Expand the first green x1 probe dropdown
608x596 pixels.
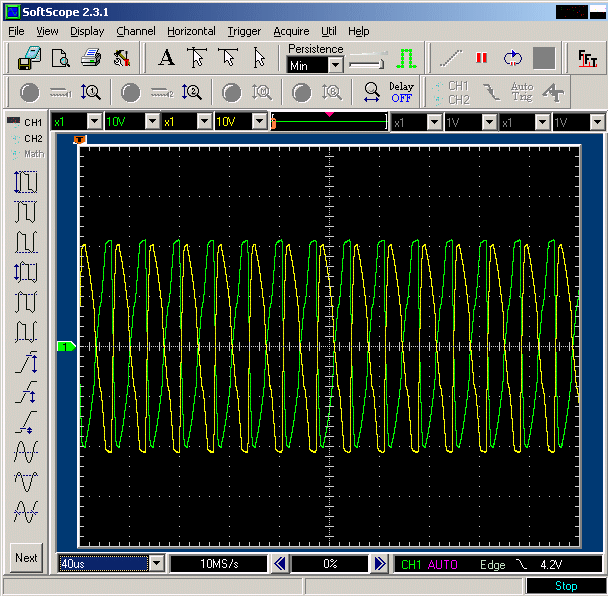(95, 122)
